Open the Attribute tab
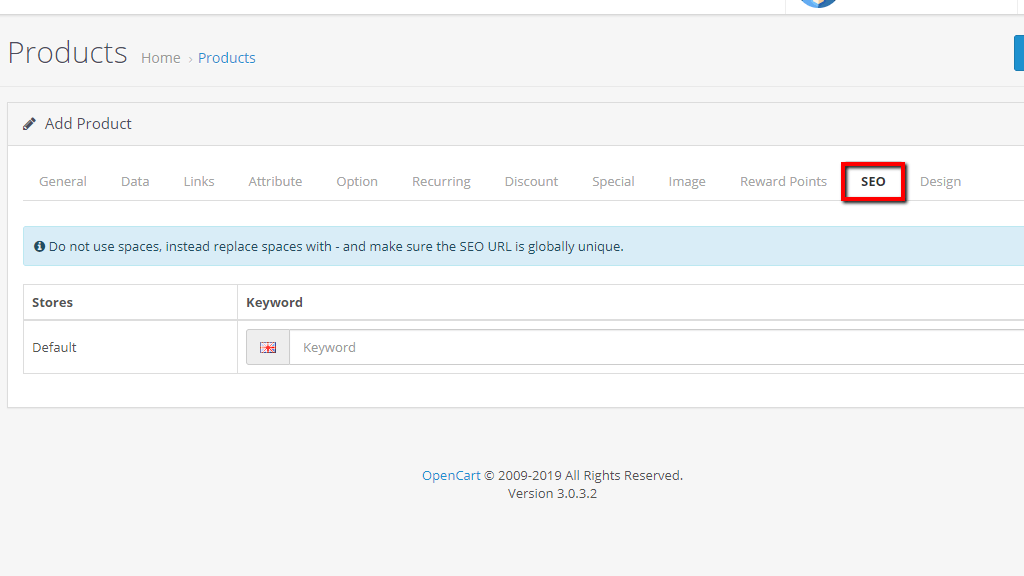 275,181
